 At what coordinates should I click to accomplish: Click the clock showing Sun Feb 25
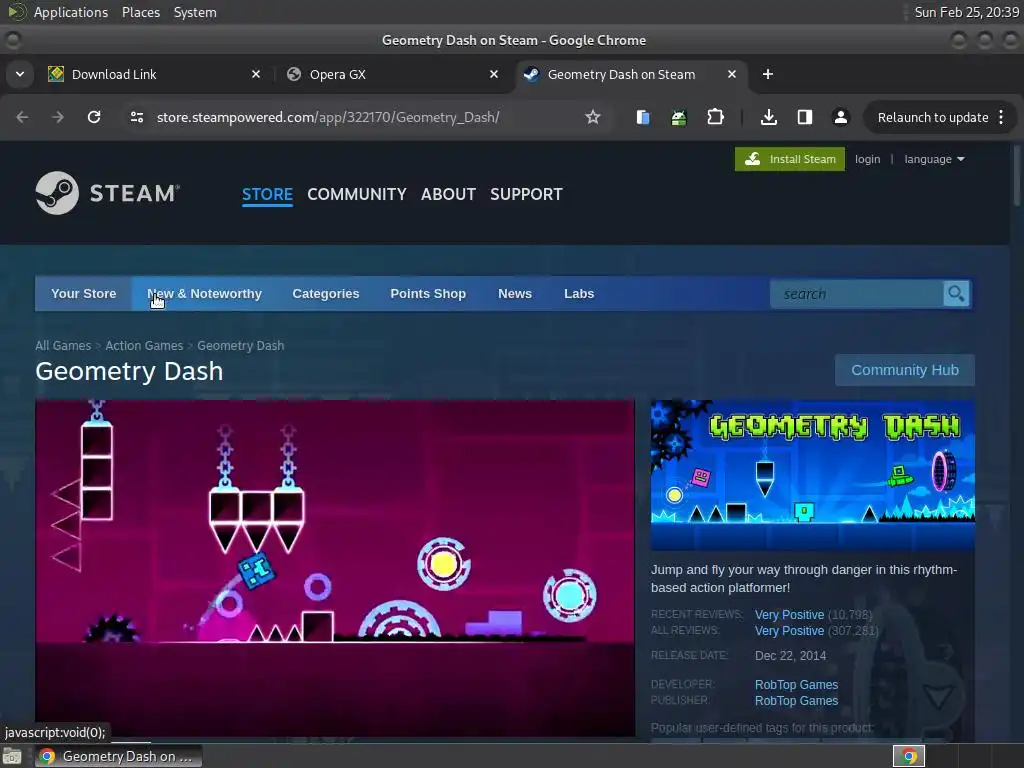[967, 12]
